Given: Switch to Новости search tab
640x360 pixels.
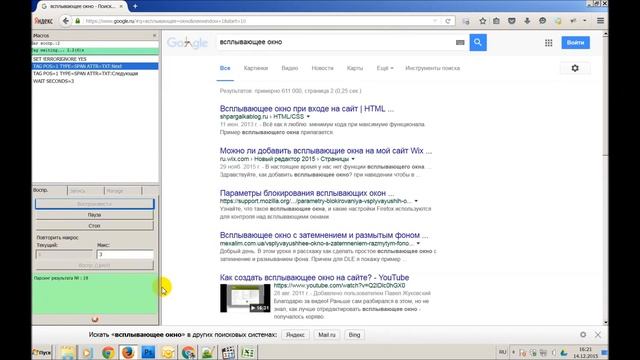Looking at the screenshot, I should (322, 68).
